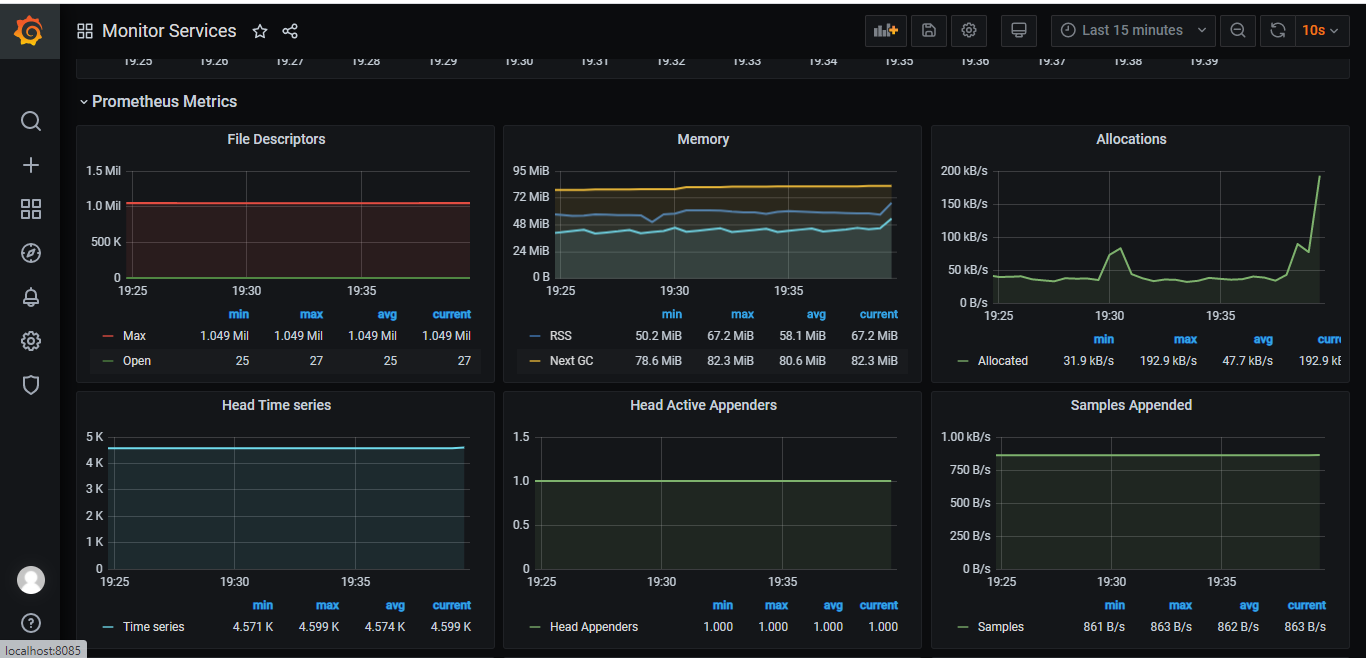Viewport: 1366px width, 658px height.
Task: Click the Monitor Services dashboard title
Action: coord(169,31)
